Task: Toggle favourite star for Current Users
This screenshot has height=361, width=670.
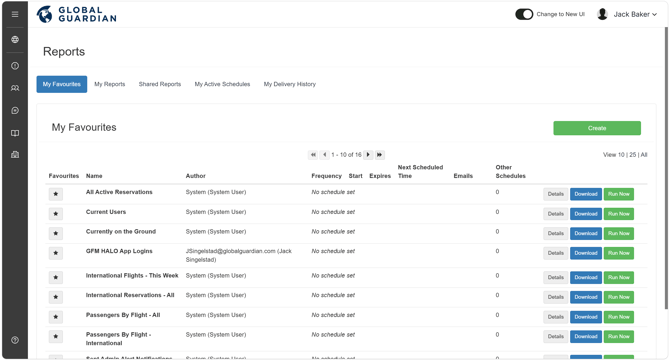Action: 56,214
